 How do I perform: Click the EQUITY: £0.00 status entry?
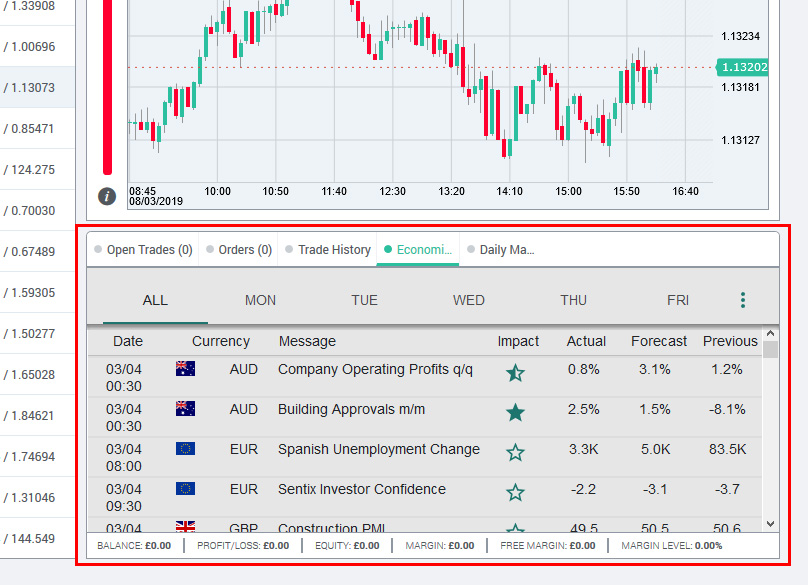[347, 546]
